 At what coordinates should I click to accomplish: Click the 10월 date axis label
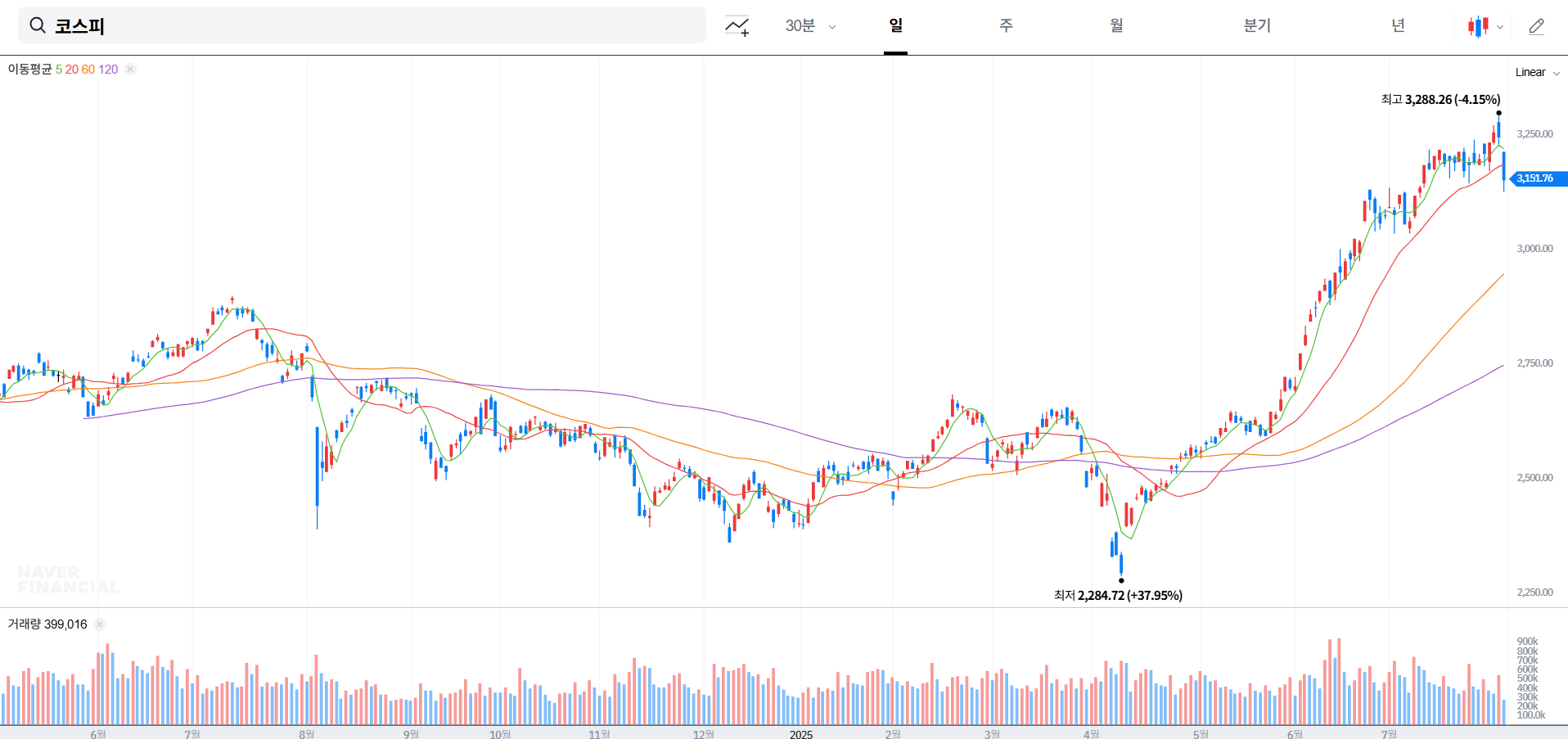click(500, 734)
